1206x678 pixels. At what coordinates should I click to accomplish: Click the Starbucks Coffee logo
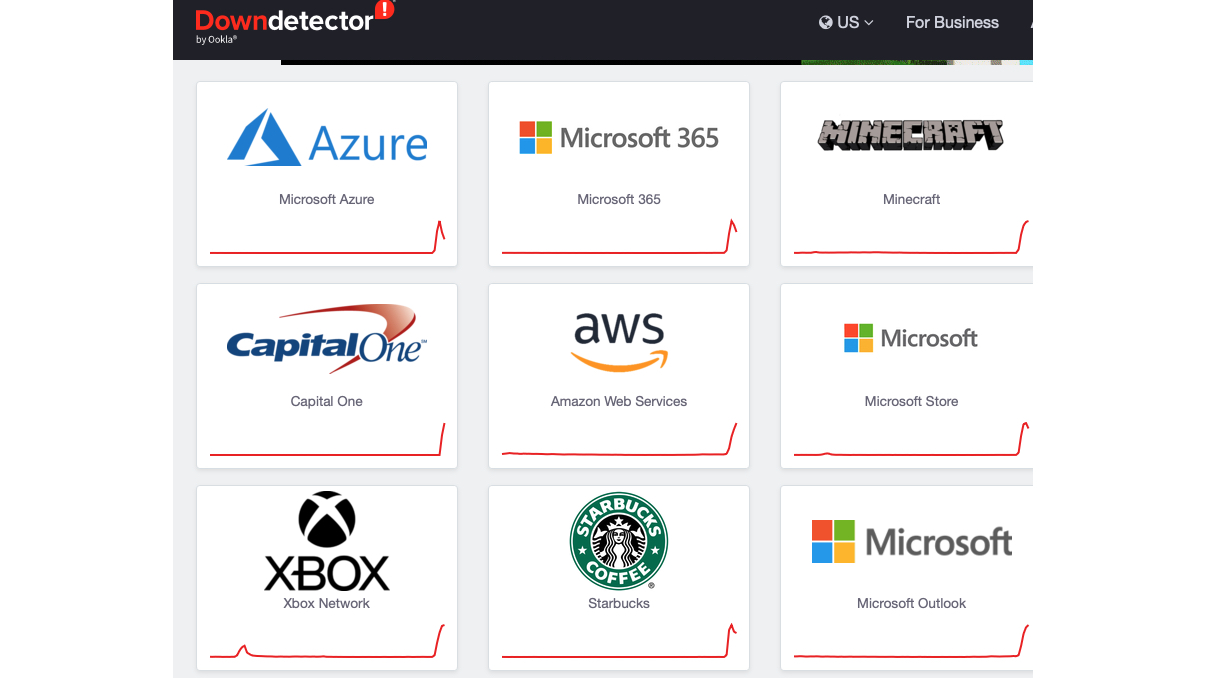tap(619, 541)
